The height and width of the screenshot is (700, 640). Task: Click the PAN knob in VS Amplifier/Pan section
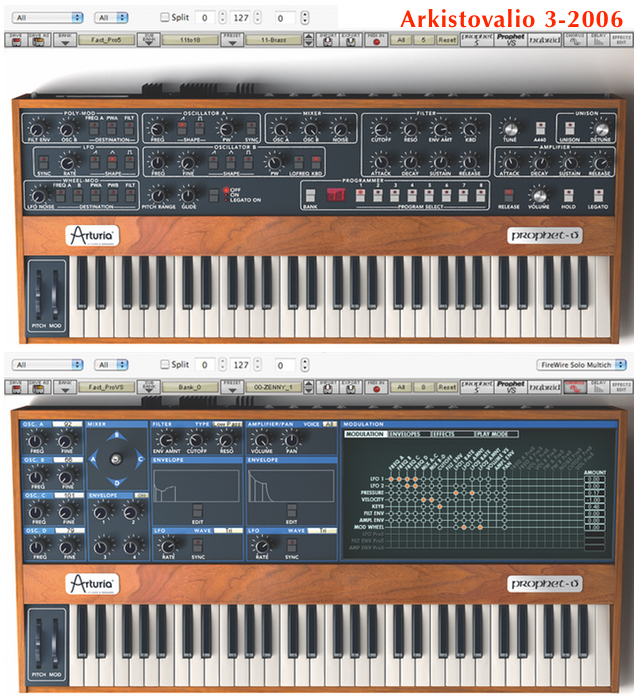(x=291, y=441)
